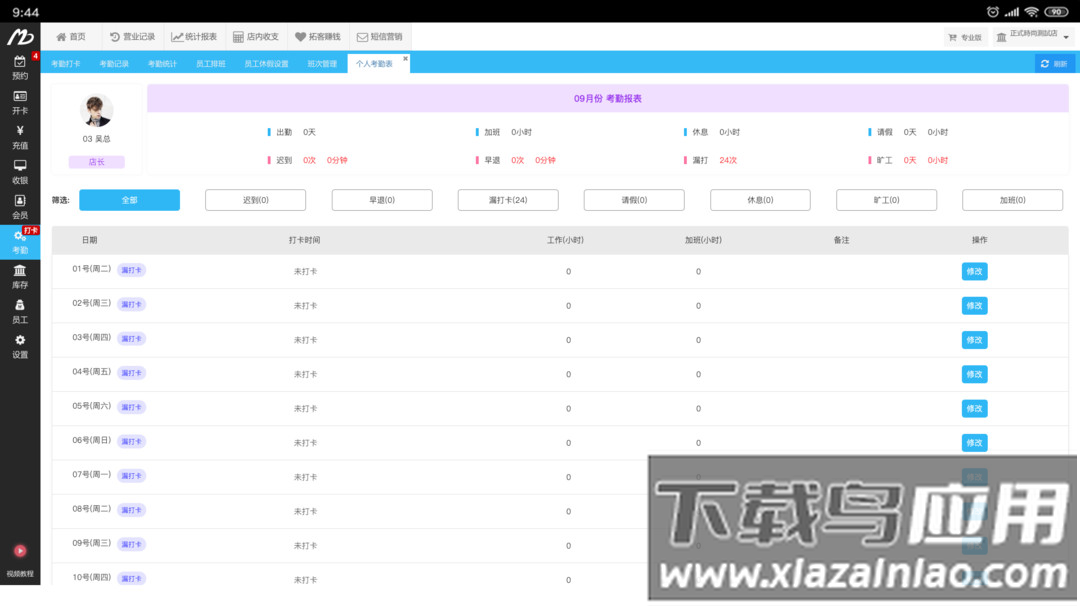Open the 营业记录 menu item
The height and width of the screenshot is (607, 1080).
point(131,36)
